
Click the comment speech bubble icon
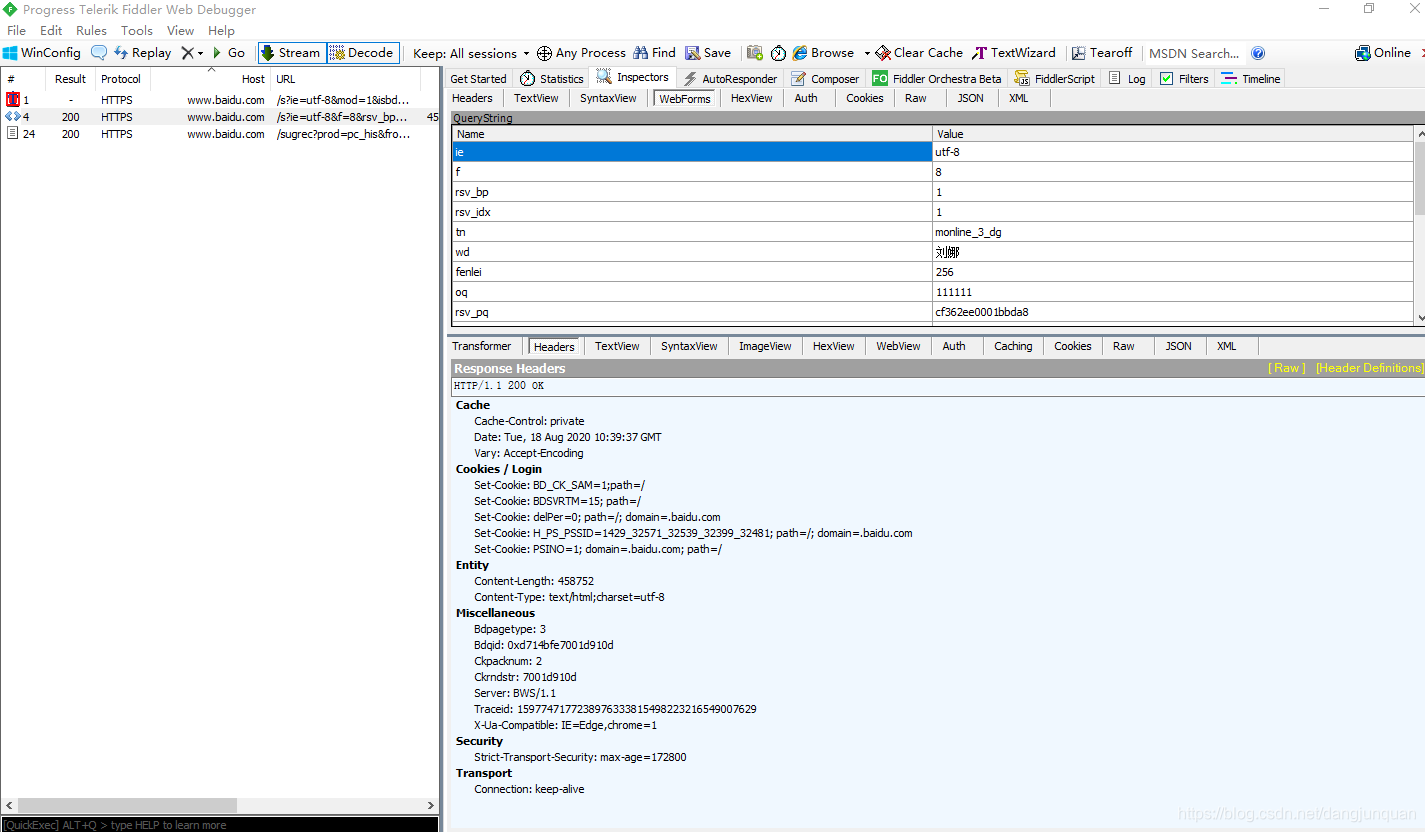[x=99, y=53]
